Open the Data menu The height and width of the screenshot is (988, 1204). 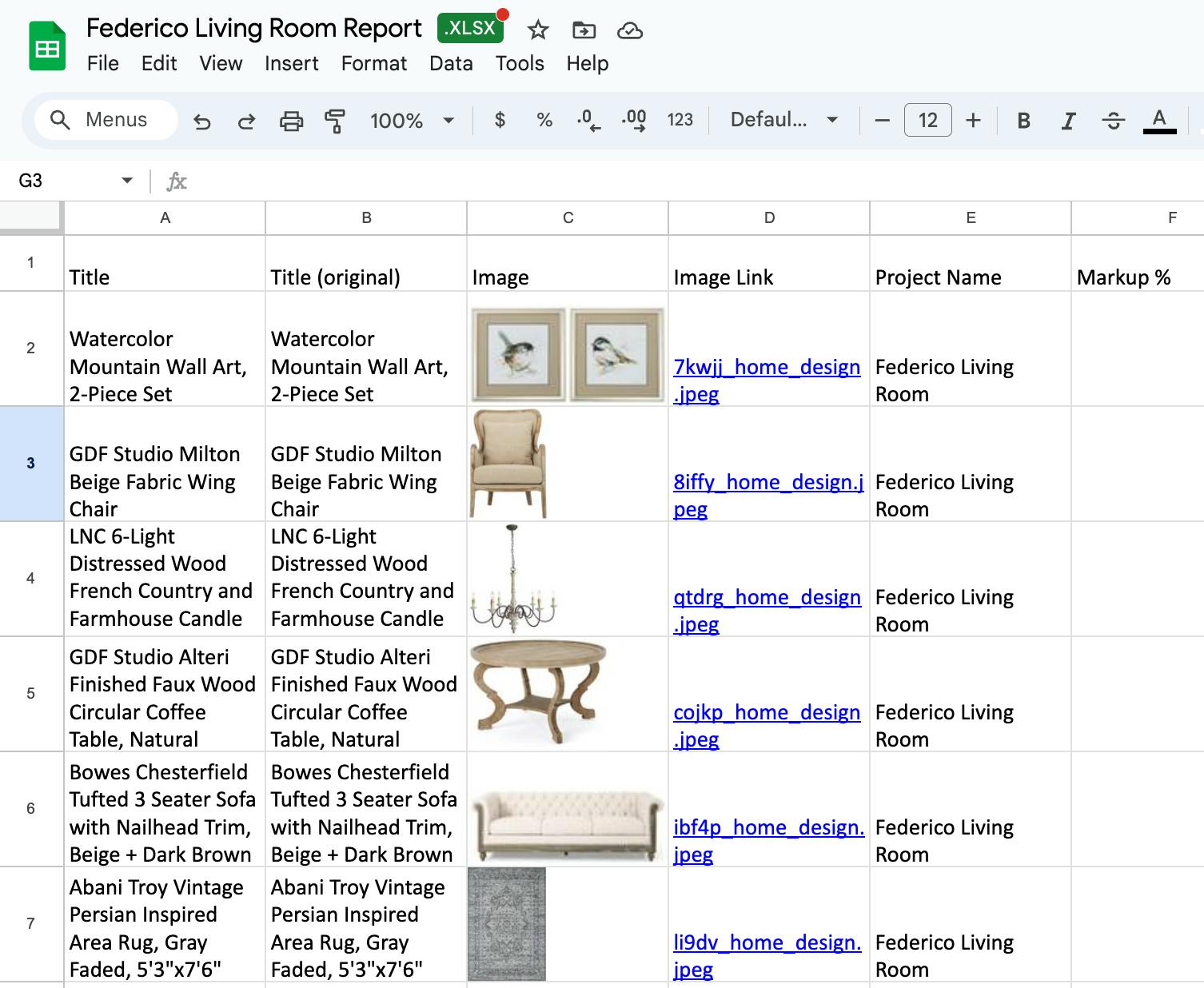tap(451, 63)
